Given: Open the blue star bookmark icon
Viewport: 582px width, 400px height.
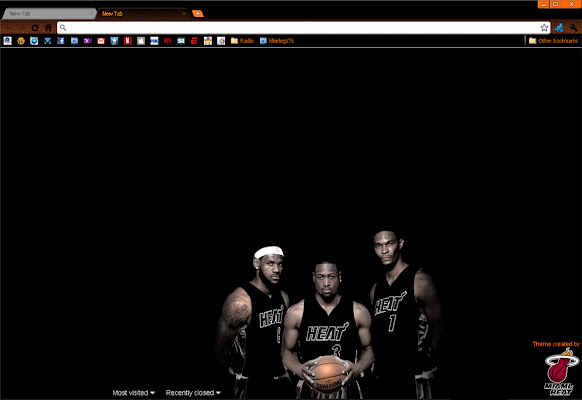Looking at the screenshot, I should 114,41.
